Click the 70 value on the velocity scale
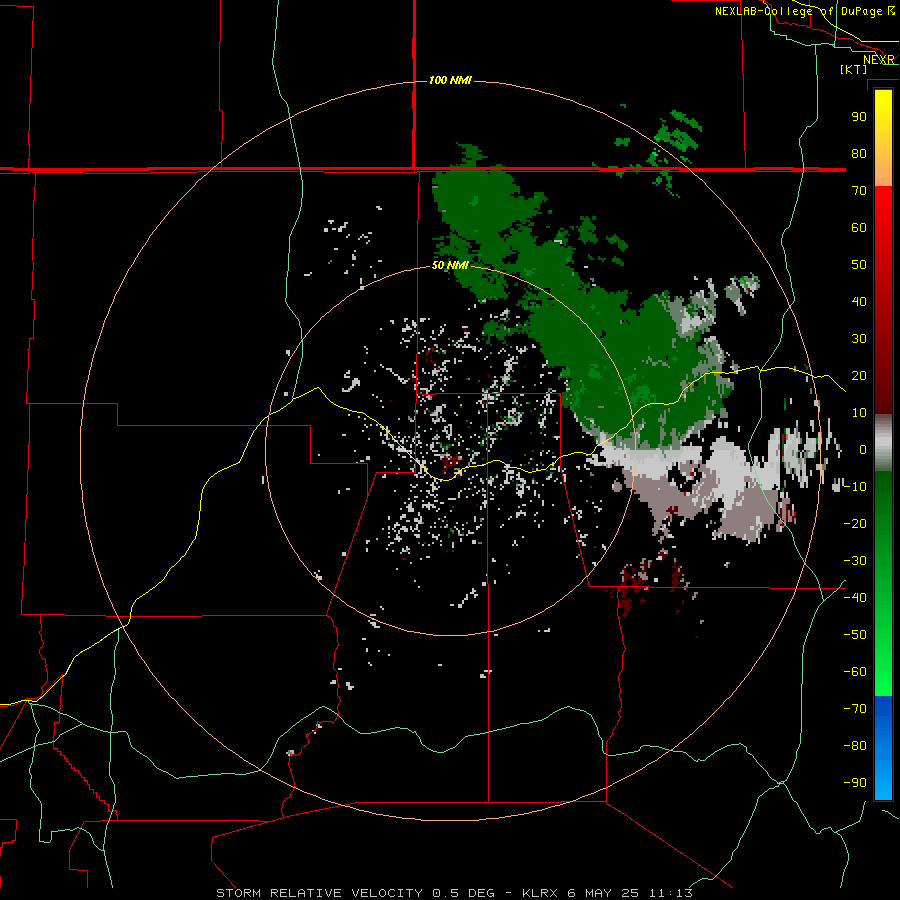Screen dimensions: 900x900 click(859, 191)
